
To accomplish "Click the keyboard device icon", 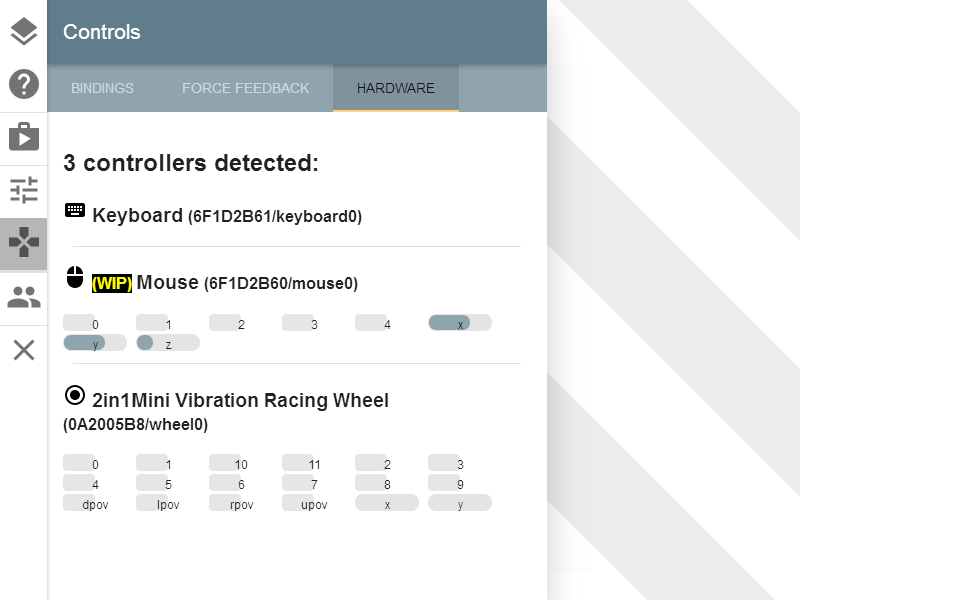I will pyautogui.click(x=75, y=211).
